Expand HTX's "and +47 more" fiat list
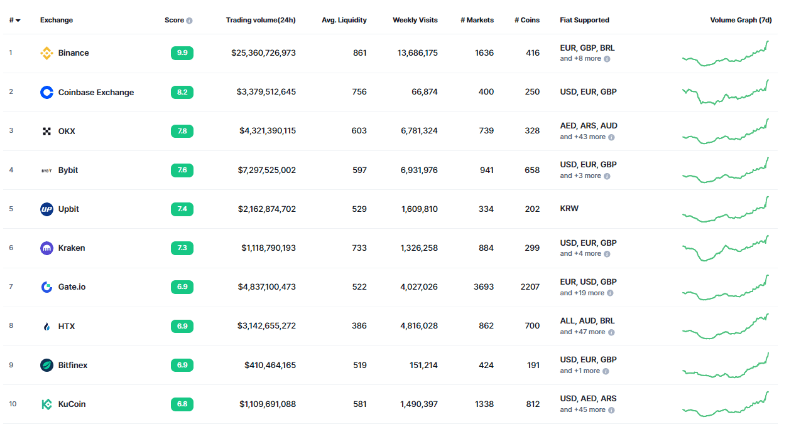The image size is (787, 424). pos(585,332)
